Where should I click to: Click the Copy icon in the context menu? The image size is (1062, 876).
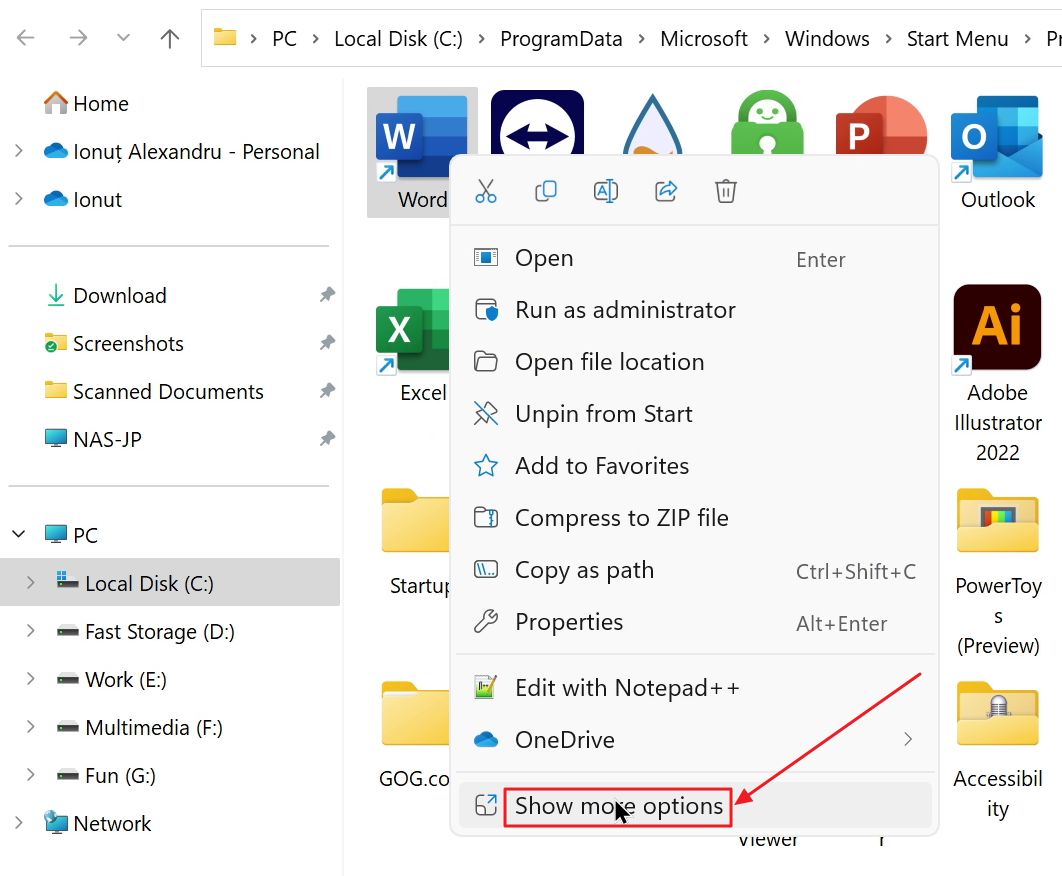pos(546,190)
